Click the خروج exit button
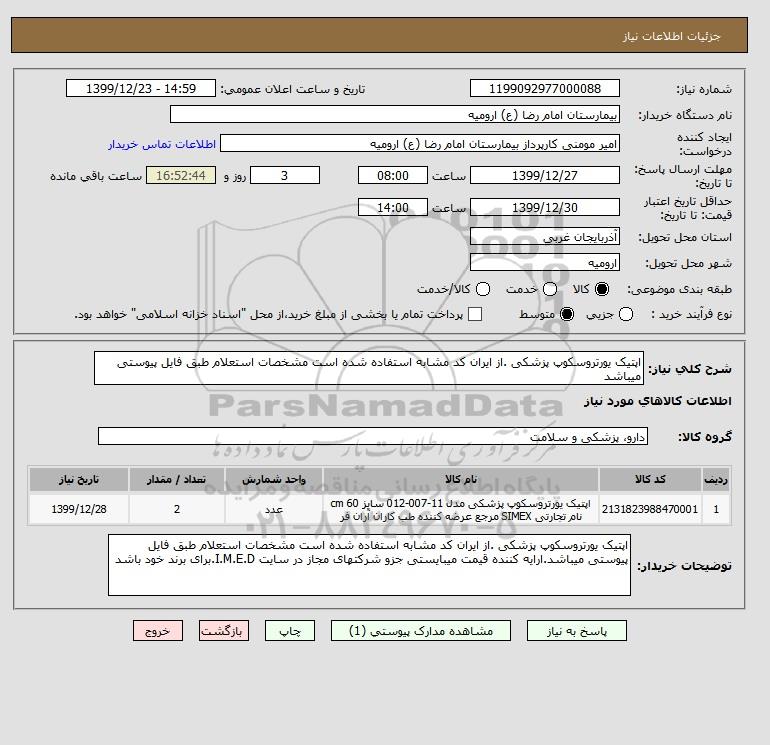Image resolution: width=770 pixels, height=745 pixels. pos(158,631)
